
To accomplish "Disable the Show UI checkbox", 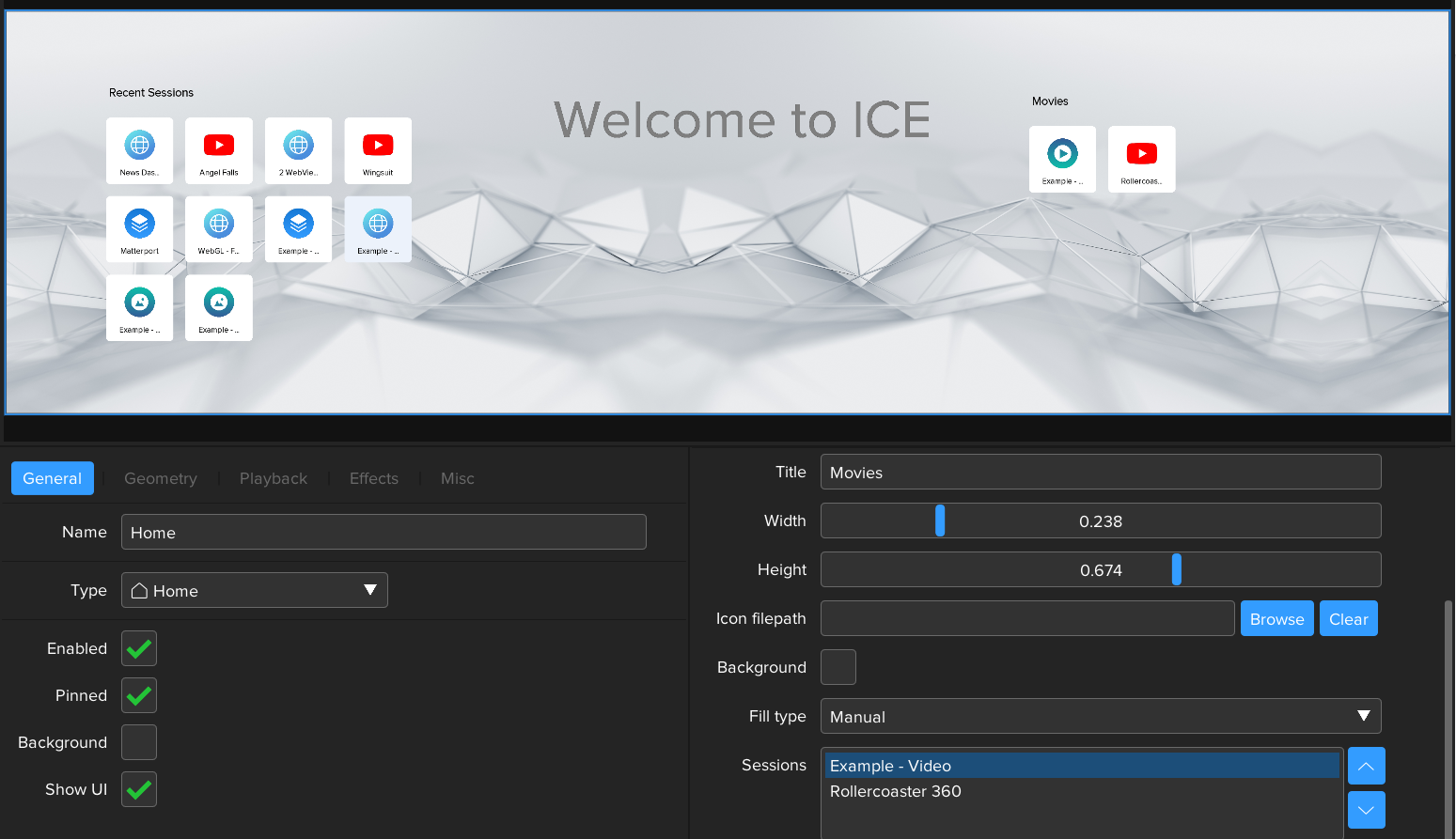I will [139, 789].
